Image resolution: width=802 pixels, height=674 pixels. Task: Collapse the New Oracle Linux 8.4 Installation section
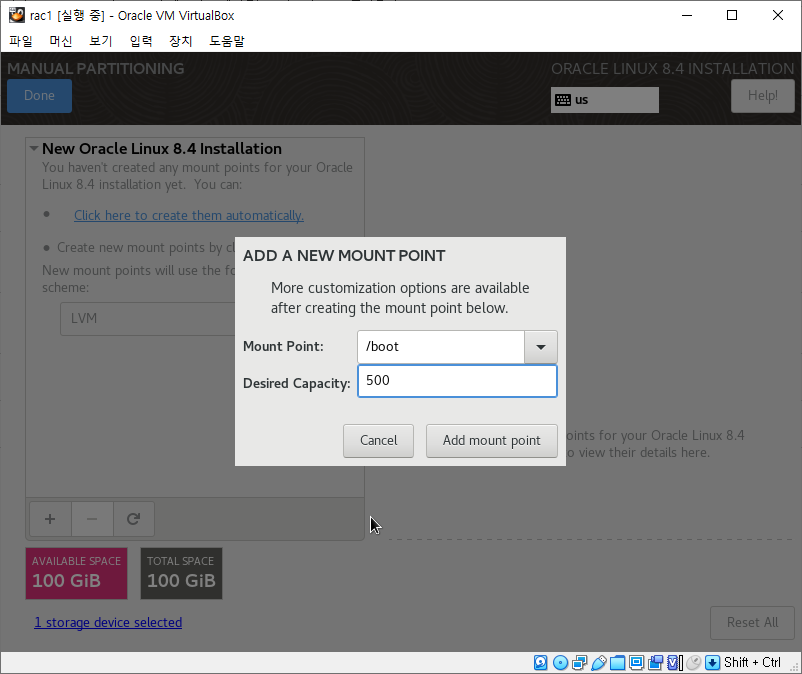(34, 149)
